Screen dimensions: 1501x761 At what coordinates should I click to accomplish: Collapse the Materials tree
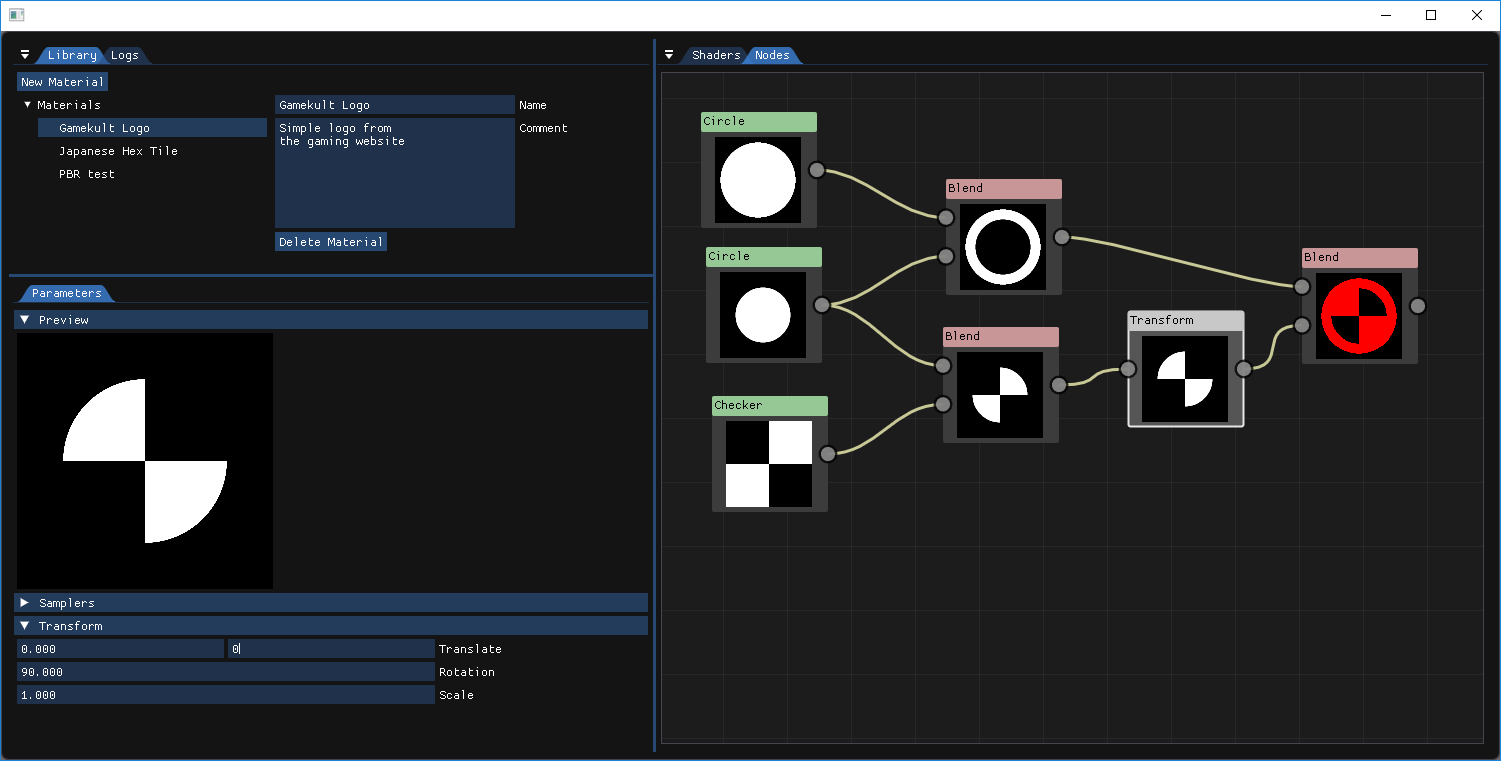coord(27,105)
